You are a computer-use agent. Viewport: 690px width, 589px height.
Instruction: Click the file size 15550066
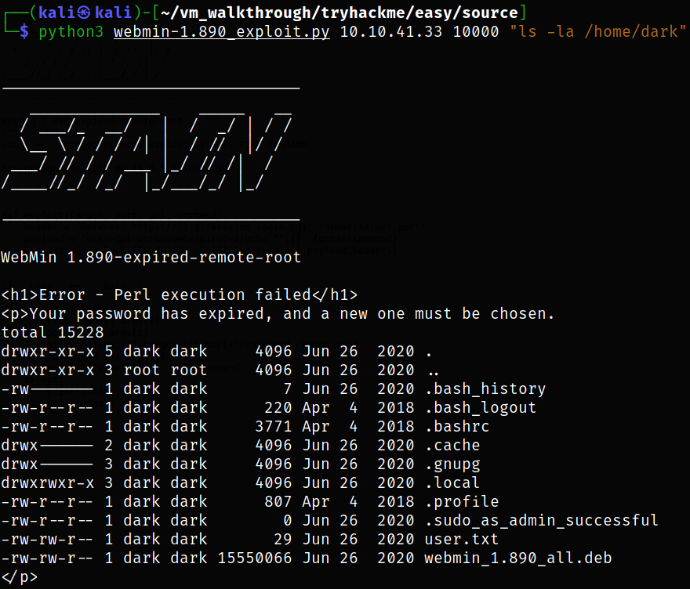255,558
